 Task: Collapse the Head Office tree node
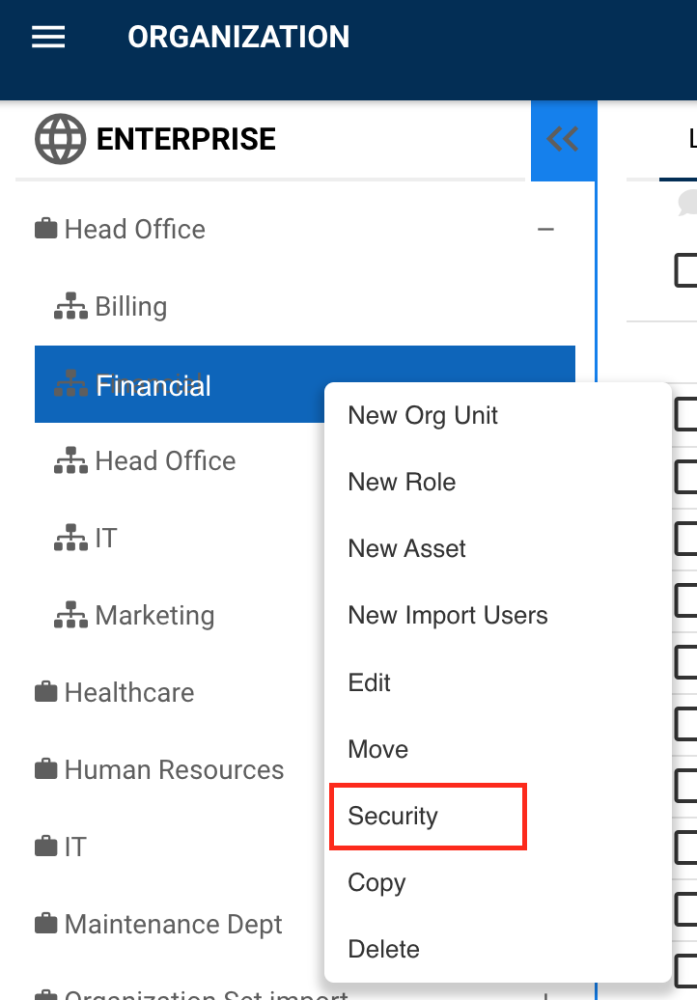coord(545,229)
